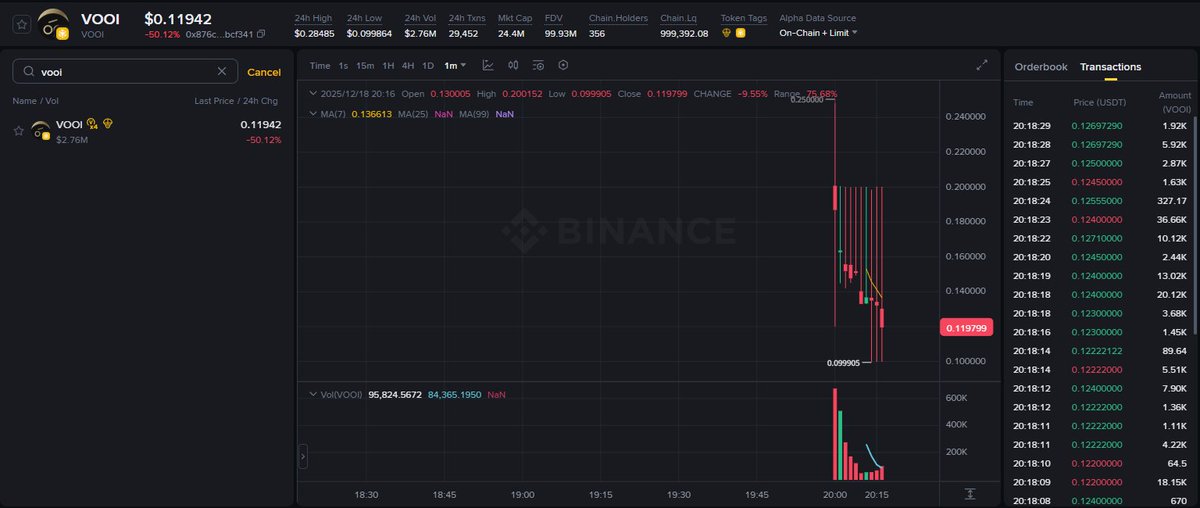Click the MA(25) indicator label
Screen dimensions: 1200x508
(413, 114)
